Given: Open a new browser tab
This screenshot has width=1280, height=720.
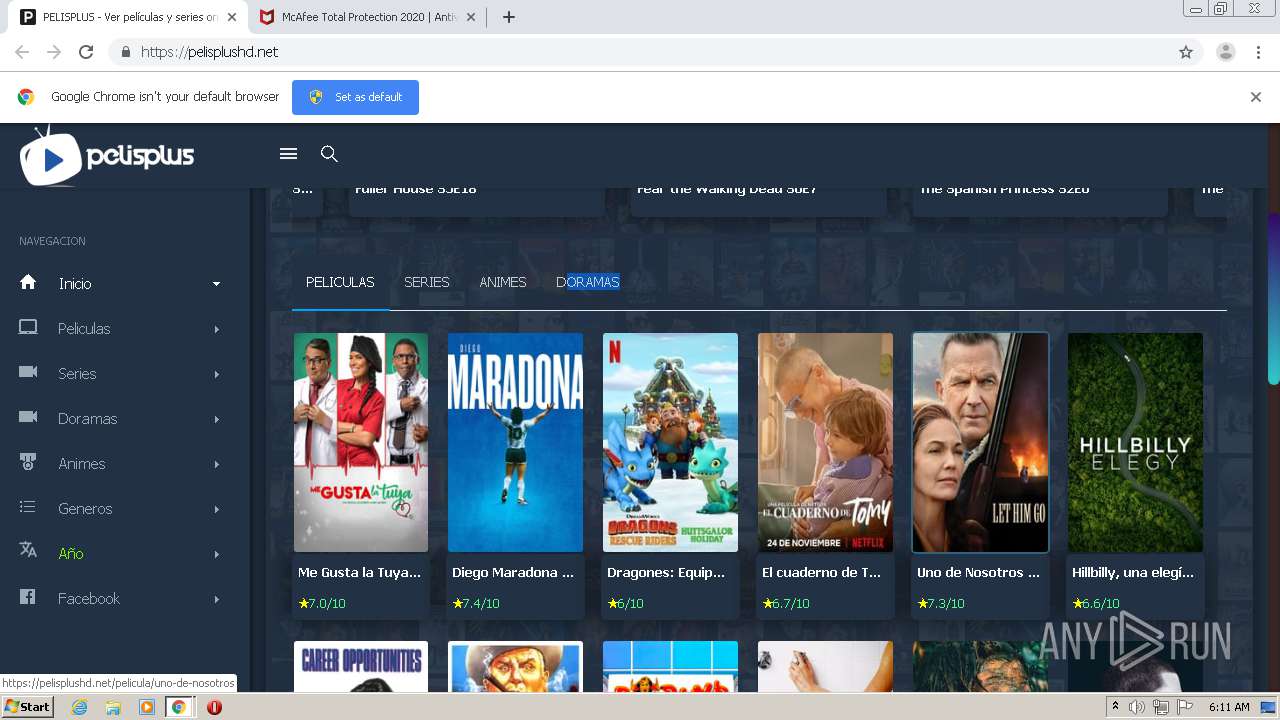Looking at the screenshot, I should click(x=509, y=17).
